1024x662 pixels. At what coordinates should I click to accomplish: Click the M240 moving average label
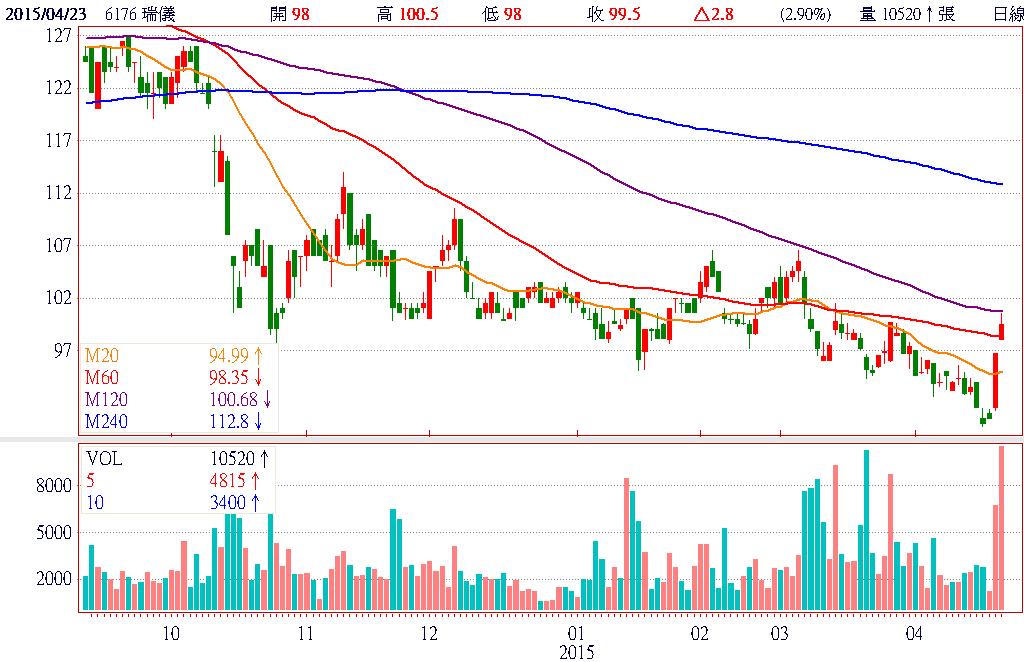coord(106,421)
